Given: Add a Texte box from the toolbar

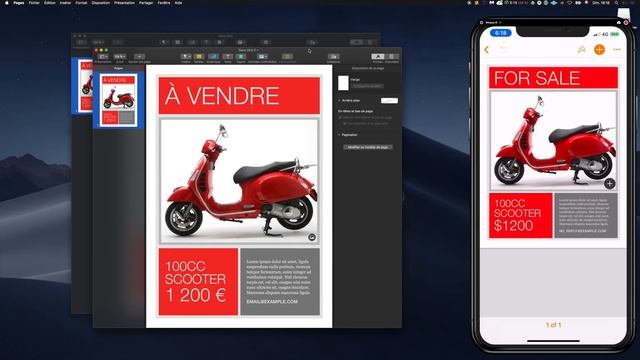Looking at the screenshot, I should tap(228, 57).
